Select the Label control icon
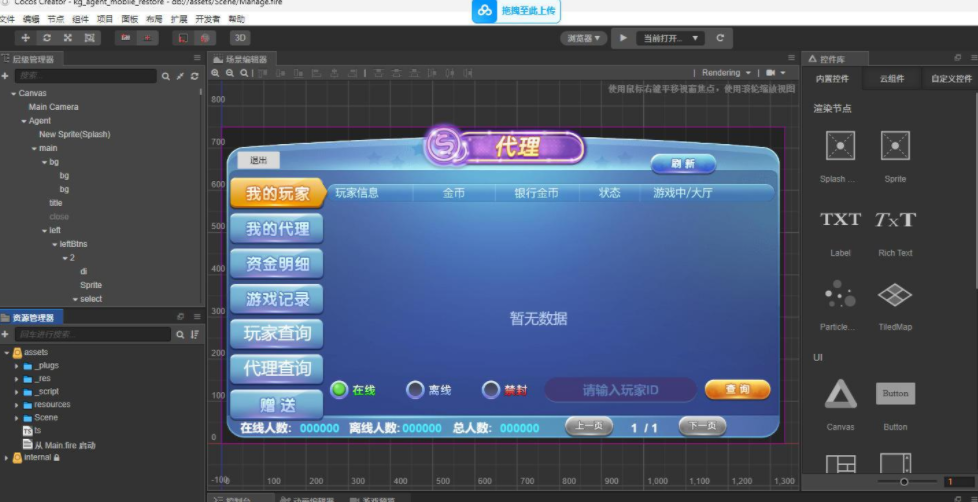The height and width of the screenshot is (502, 978). pos(840,220)
